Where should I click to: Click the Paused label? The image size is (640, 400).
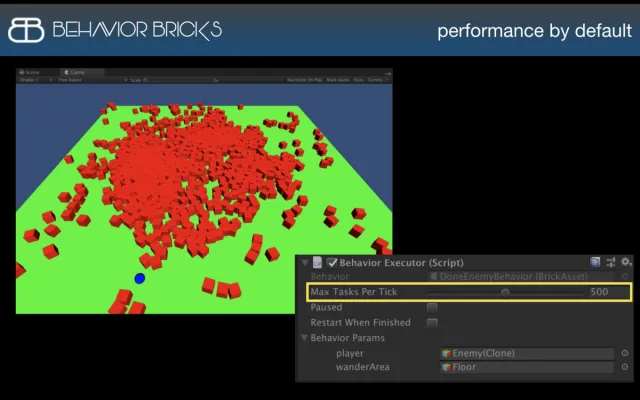click(326, 307)
